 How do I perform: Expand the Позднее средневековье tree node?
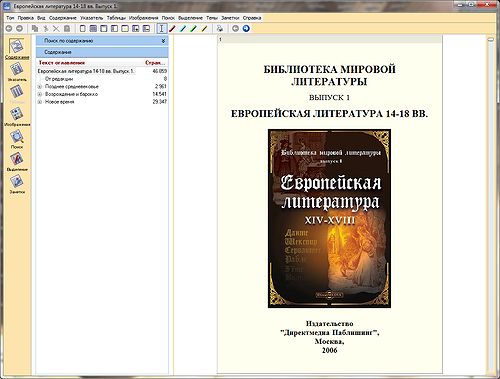pyautogui.click(x=39, y=87)
